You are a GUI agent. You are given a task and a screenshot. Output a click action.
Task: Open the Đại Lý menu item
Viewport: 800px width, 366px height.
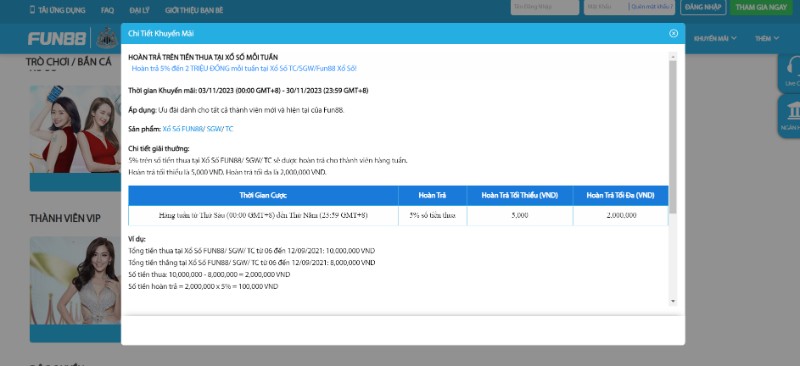(139, 10)
